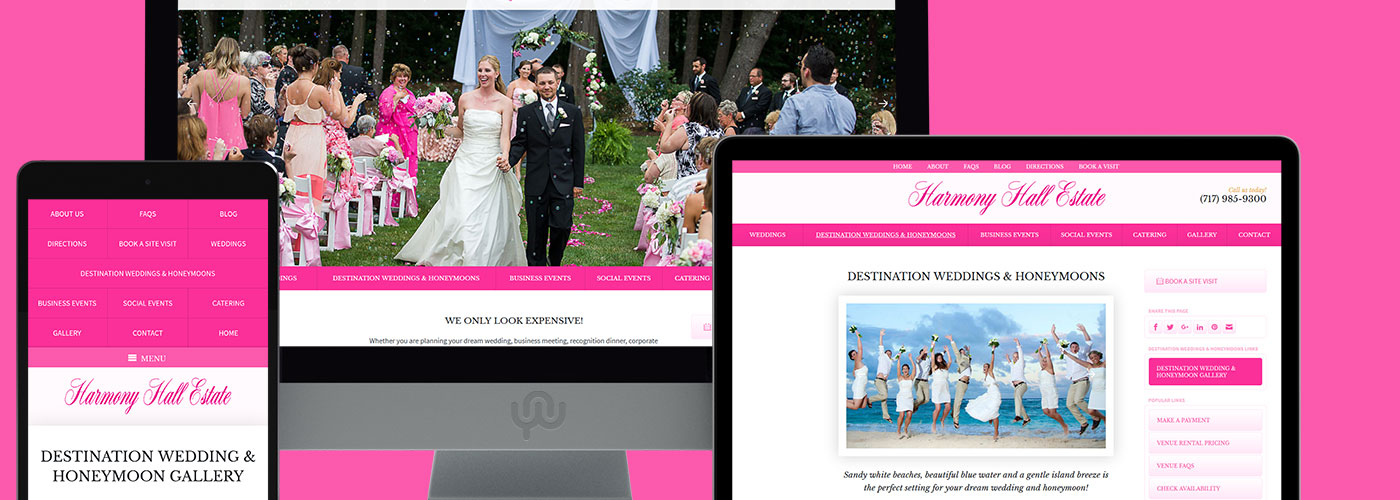Select Business Events in tablet navigation bar
The width and height of the screenshot is (1400, 500).
[1009, 235]
